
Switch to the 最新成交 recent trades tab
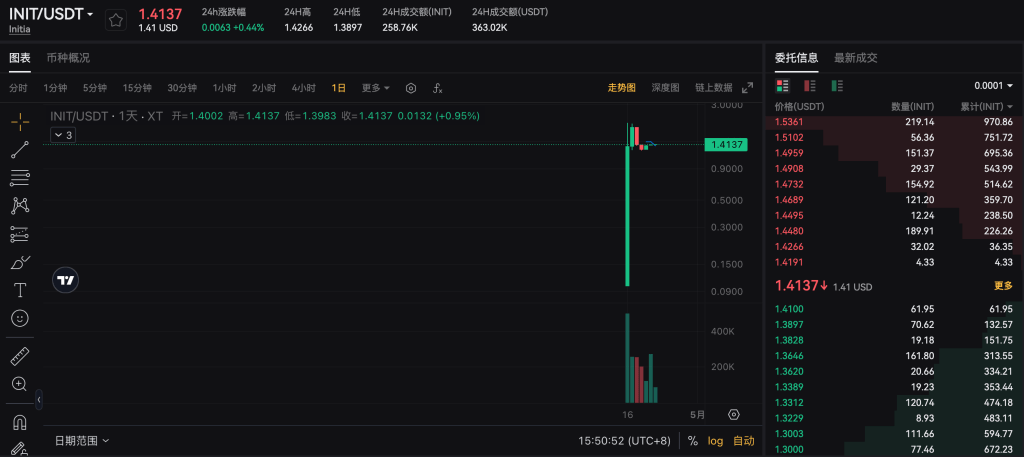pyautogui.click(x=856, y=57)
